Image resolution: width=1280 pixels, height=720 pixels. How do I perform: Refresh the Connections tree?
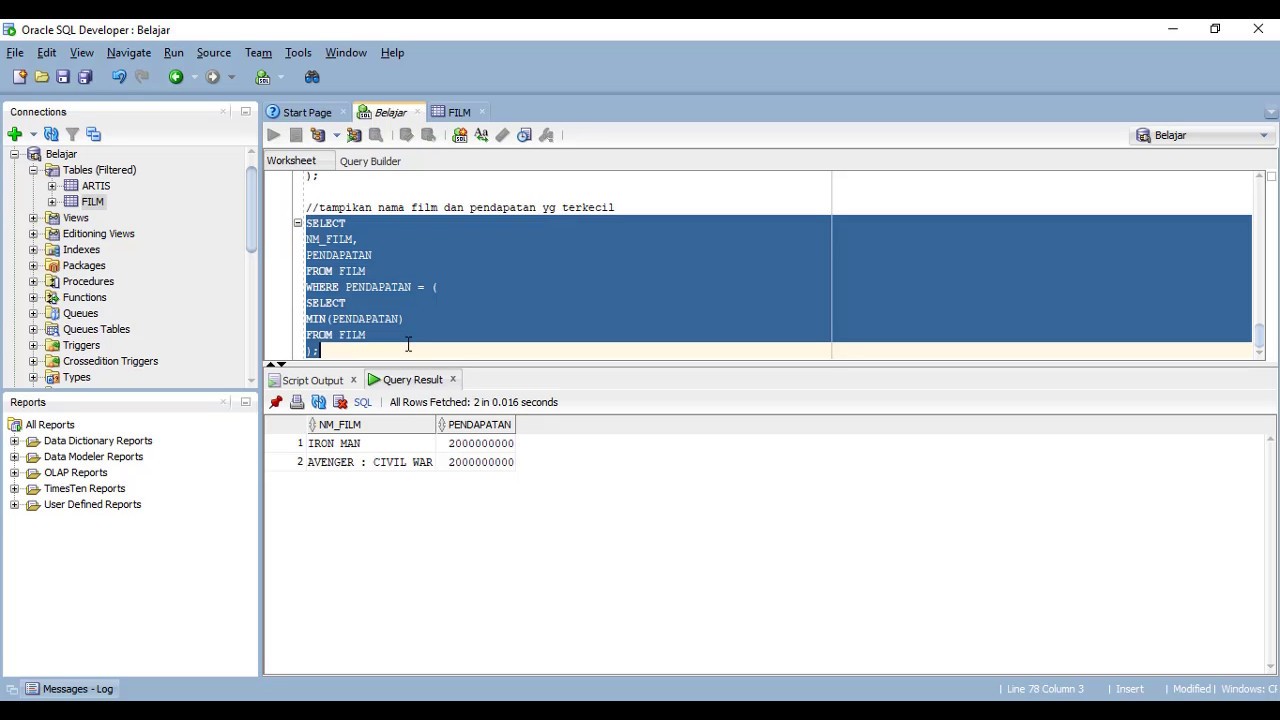(x=51, y=134)
